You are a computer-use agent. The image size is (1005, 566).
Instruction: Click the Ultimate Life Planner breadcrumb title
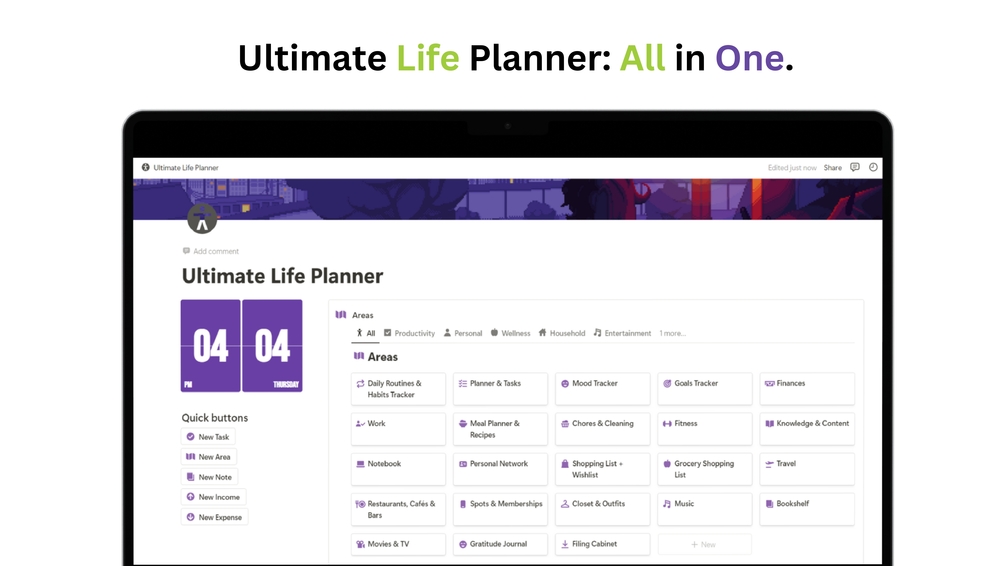185,168
